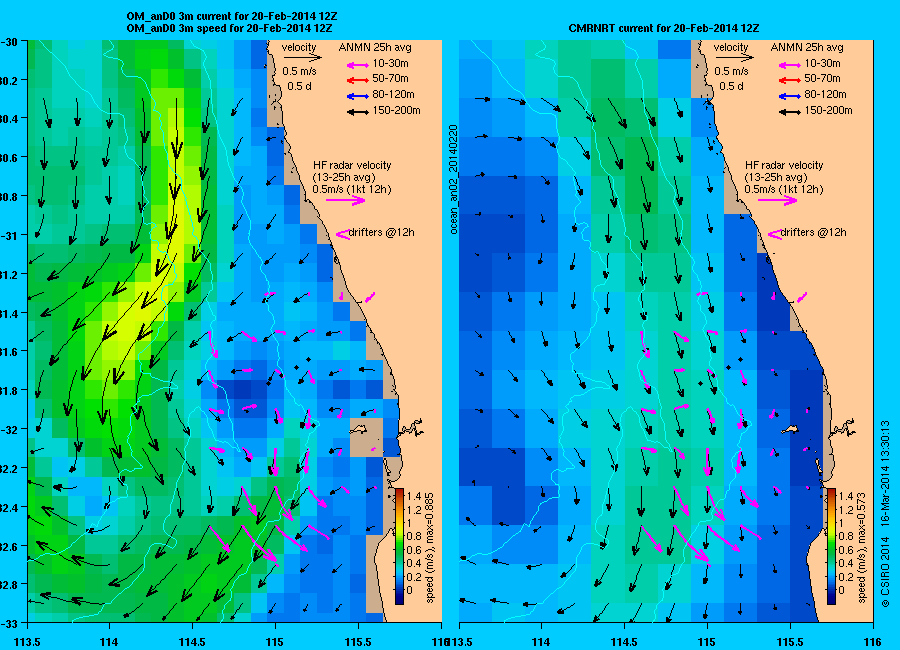Screen dimensions: 900x650
Task: Click the "ANMN 25h avg" heading in OM_anD0 map
Action: coord(375,48)
